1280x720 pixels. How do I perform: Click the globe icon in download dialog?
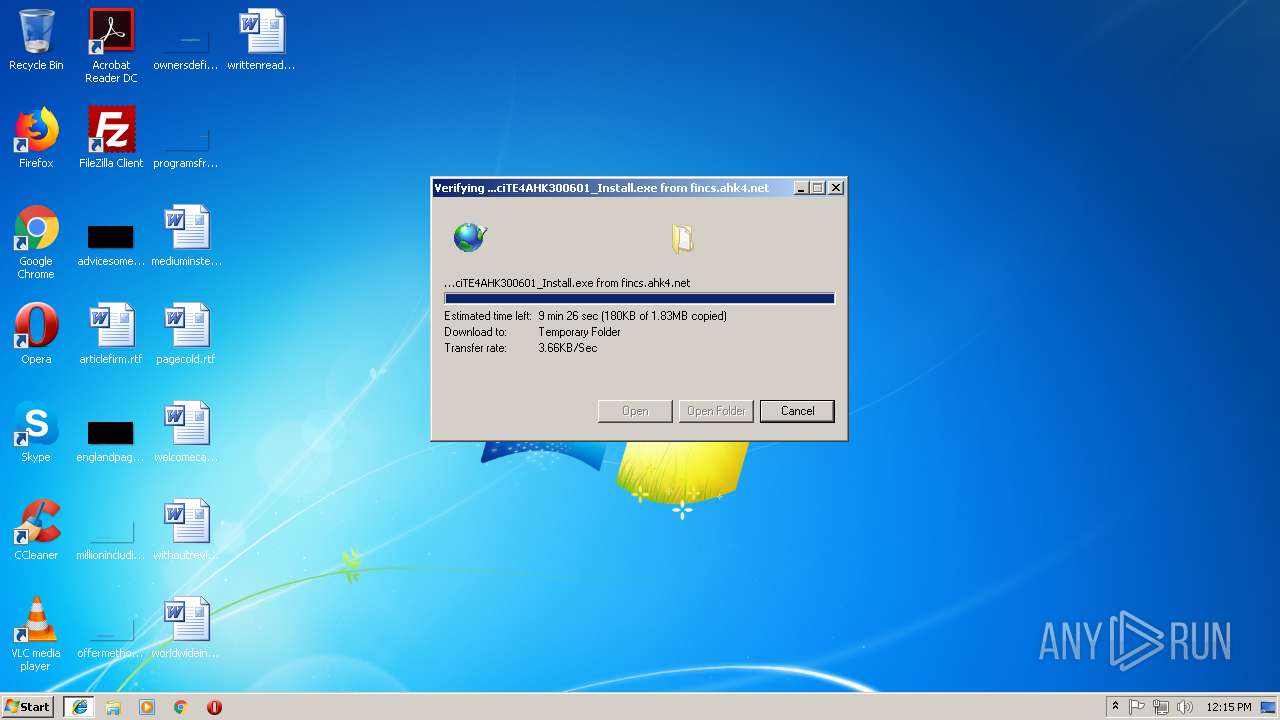tap(469, 237)
